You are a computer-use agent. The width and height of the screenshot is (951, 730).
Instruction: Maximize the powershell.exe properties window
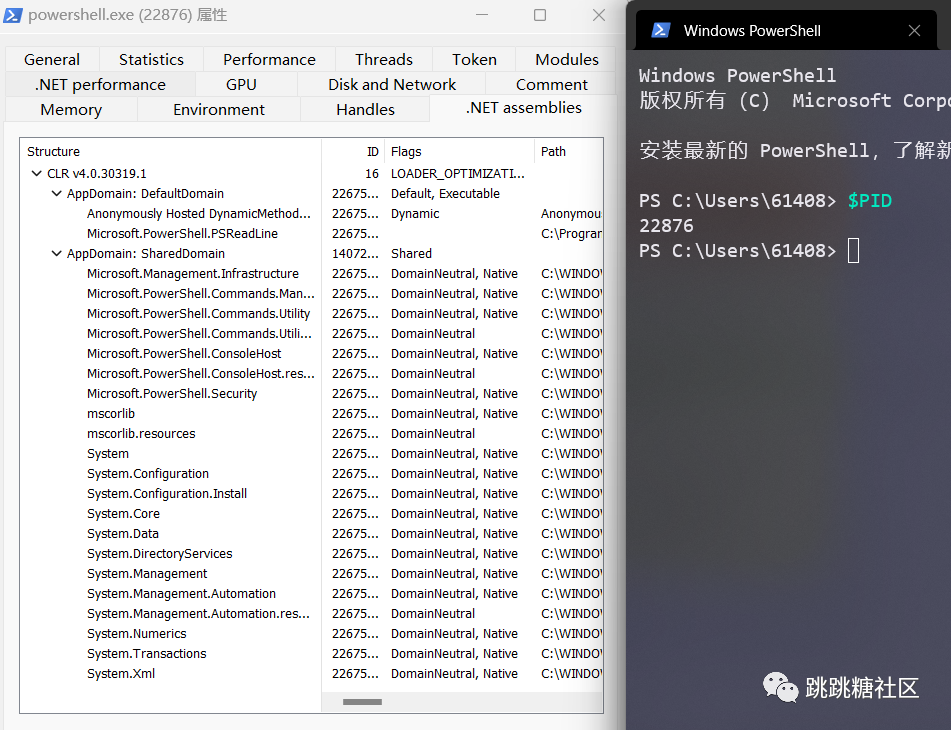point(540,15)
